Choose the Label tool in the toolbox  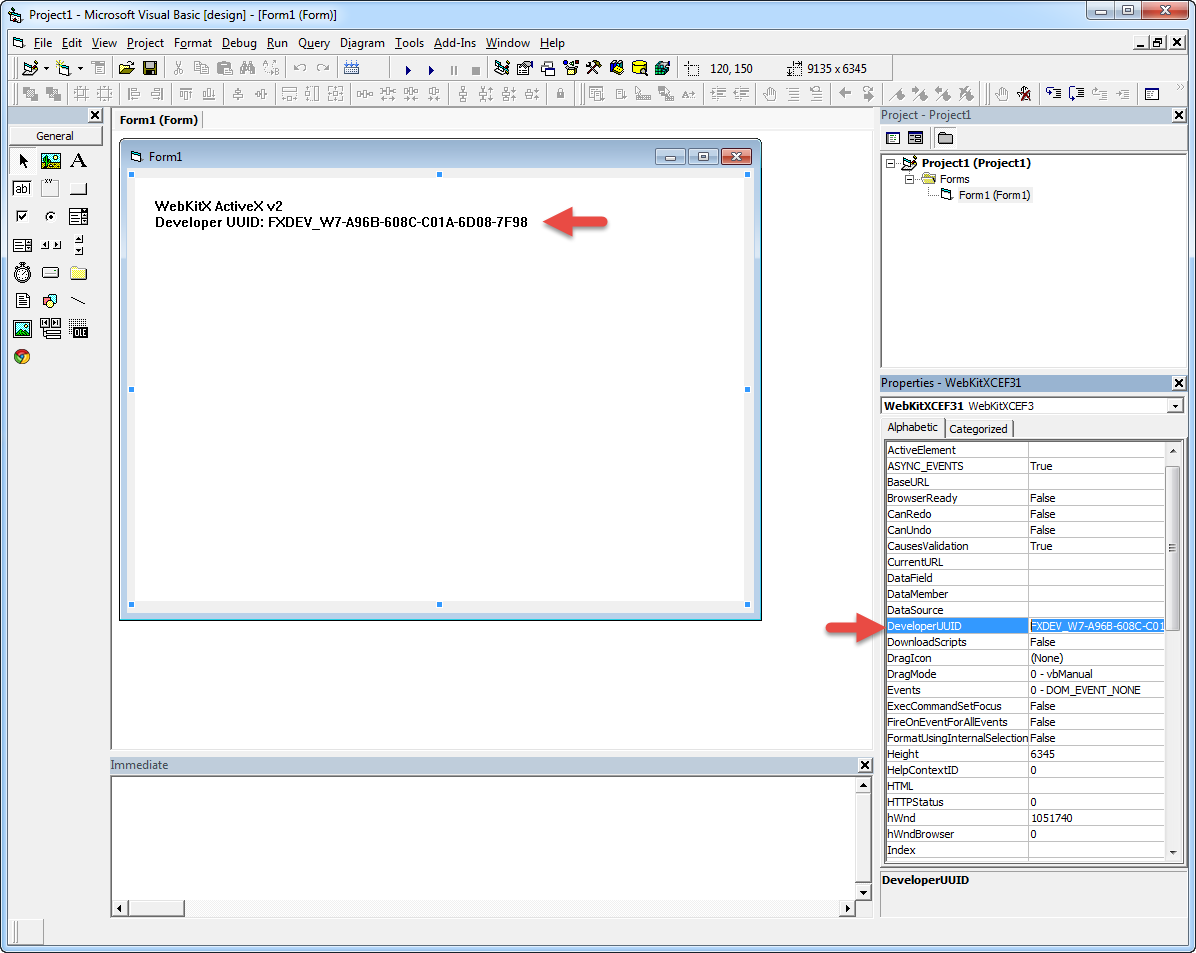[79, 161]
